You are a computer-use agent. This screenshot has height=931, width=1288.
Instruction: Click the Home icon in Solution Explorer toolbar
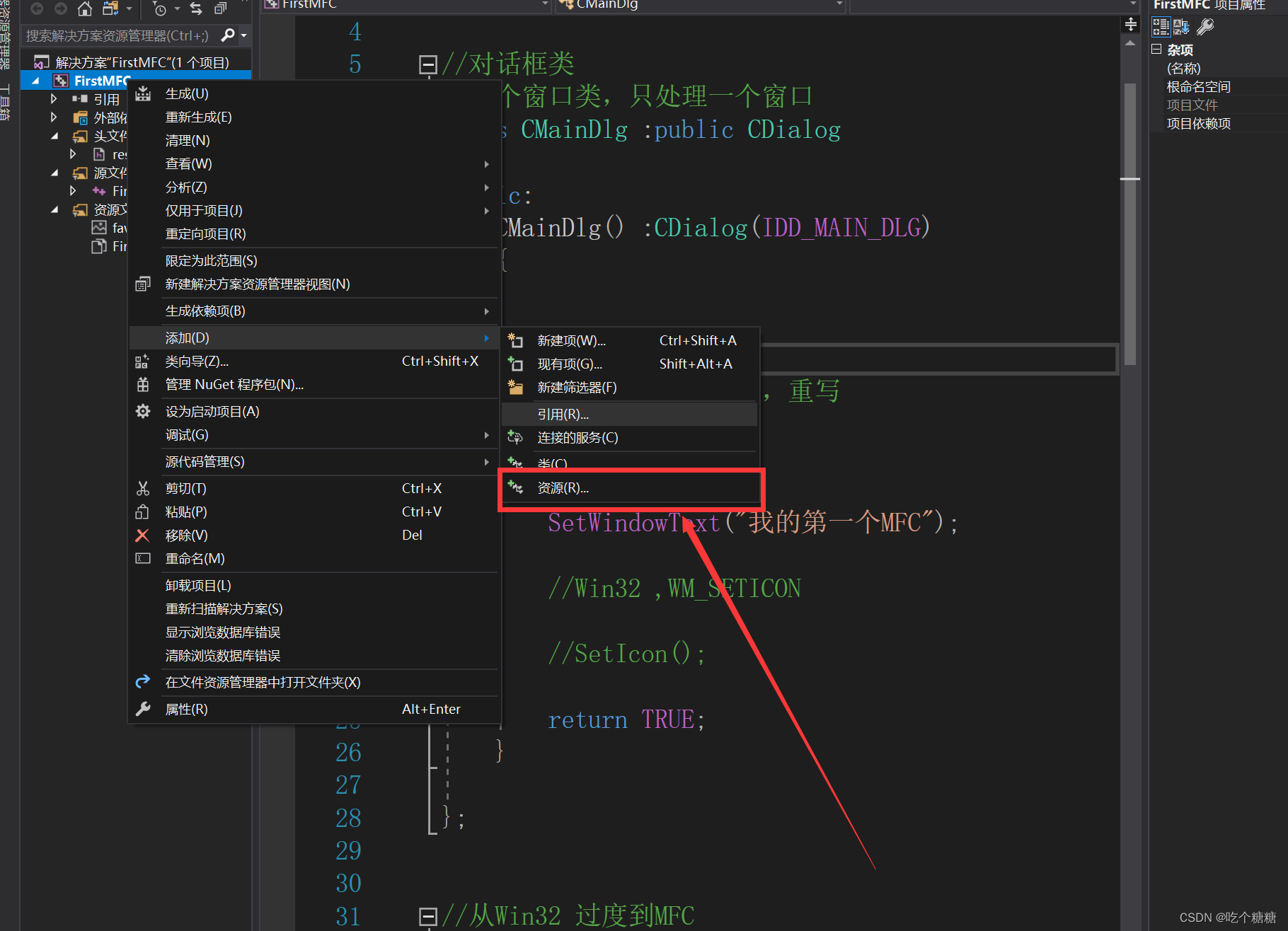pyautogui.click(x=85, y=9)
